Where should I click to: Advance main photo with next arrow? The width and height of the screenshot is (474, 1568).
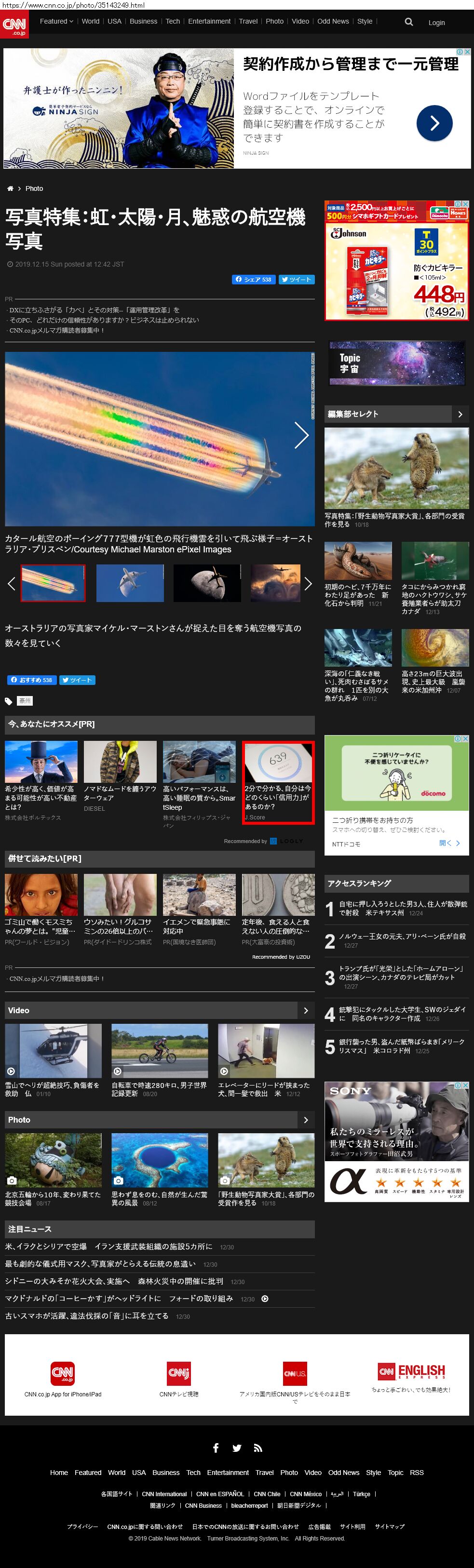click(301, 435)
